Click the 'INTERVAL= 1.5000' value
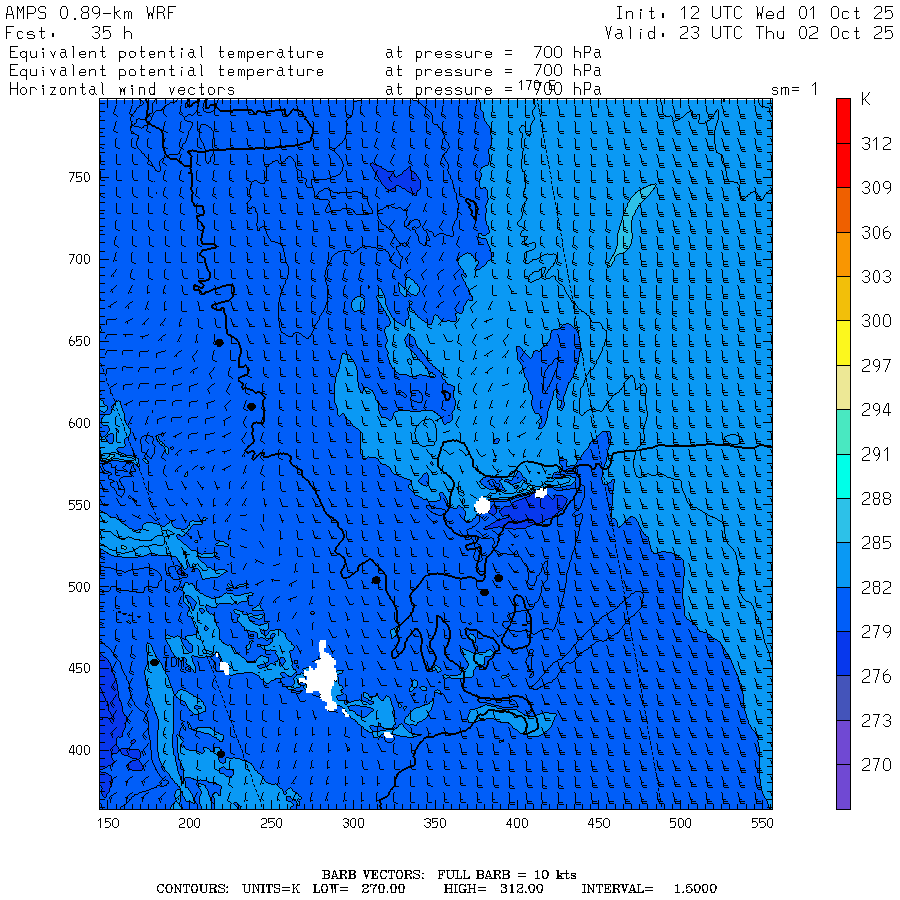900x900 pixels. pyautogui.click(x=649, y=889)
